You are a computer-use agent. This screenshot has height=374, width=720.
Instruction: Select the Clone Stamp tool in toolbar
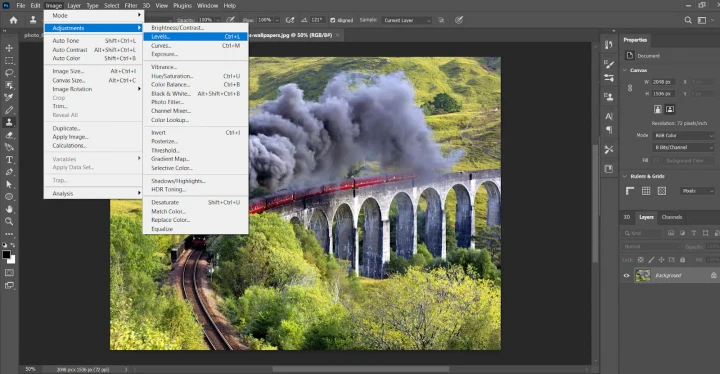coord(9,122)
